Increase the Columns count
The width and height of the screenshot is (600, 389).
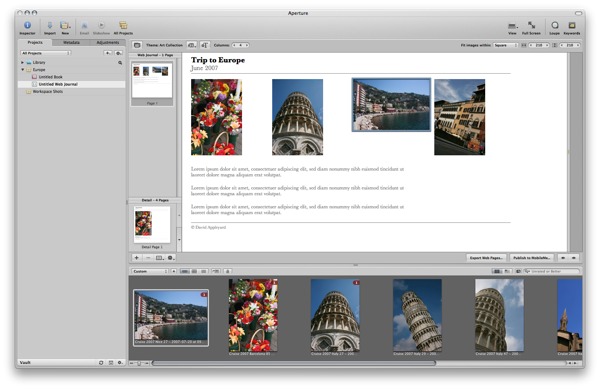point(247,45)
